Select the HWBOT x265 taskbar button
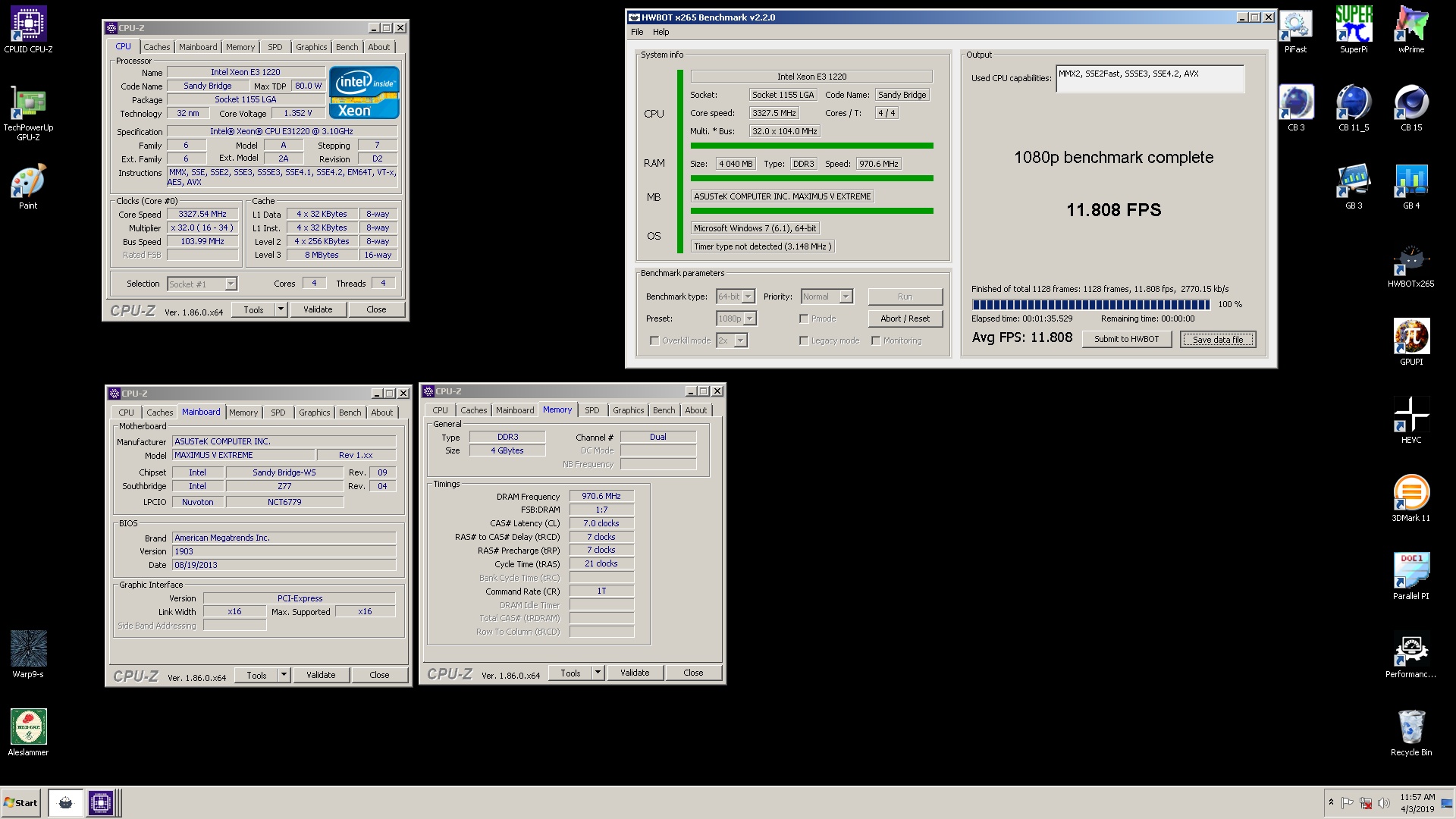The height and width of the screenshot is (819, 1456). click(x=65, y=803)
